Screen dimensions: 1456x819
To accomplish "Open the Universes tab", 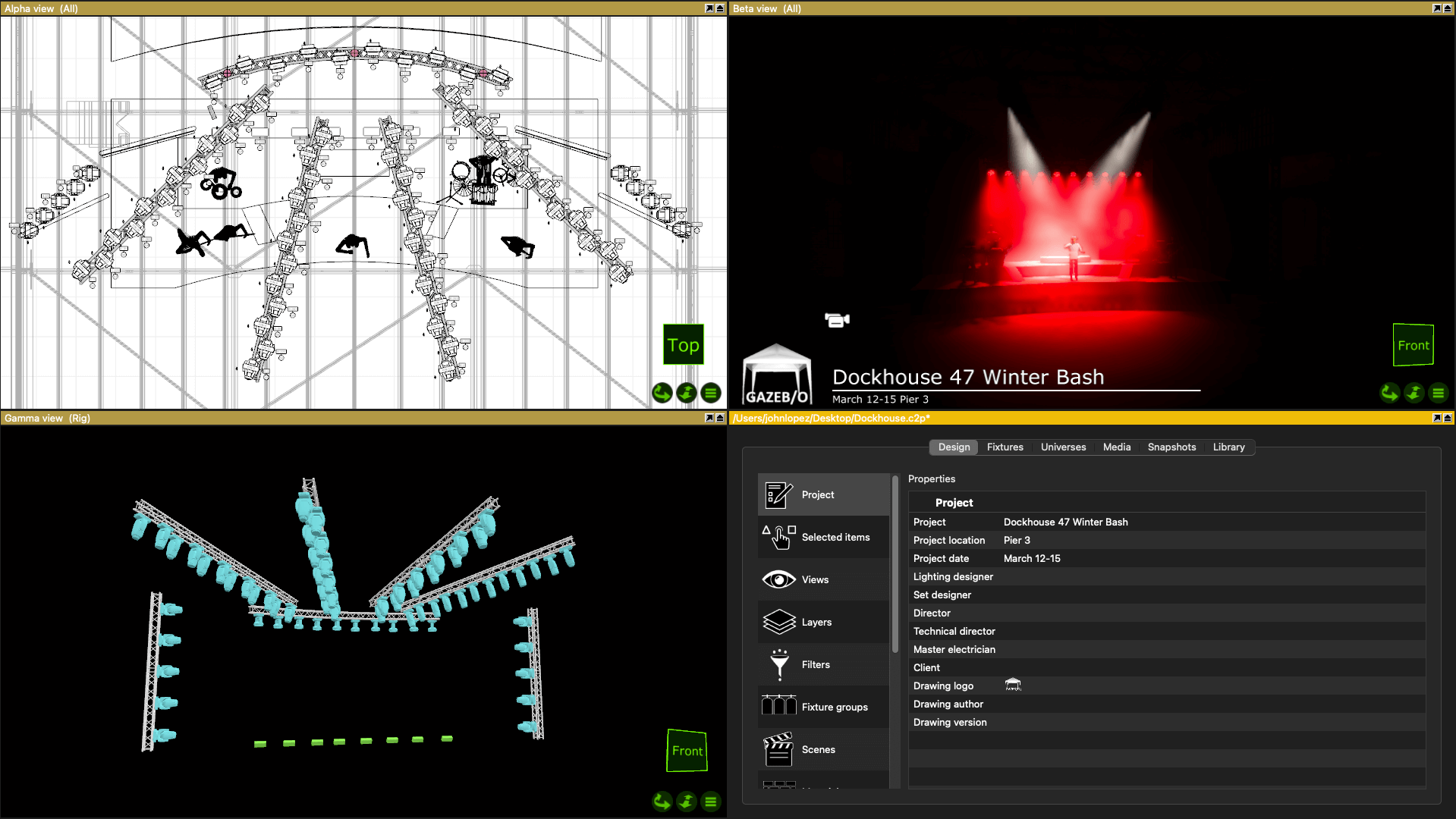I will point(1063,447).
